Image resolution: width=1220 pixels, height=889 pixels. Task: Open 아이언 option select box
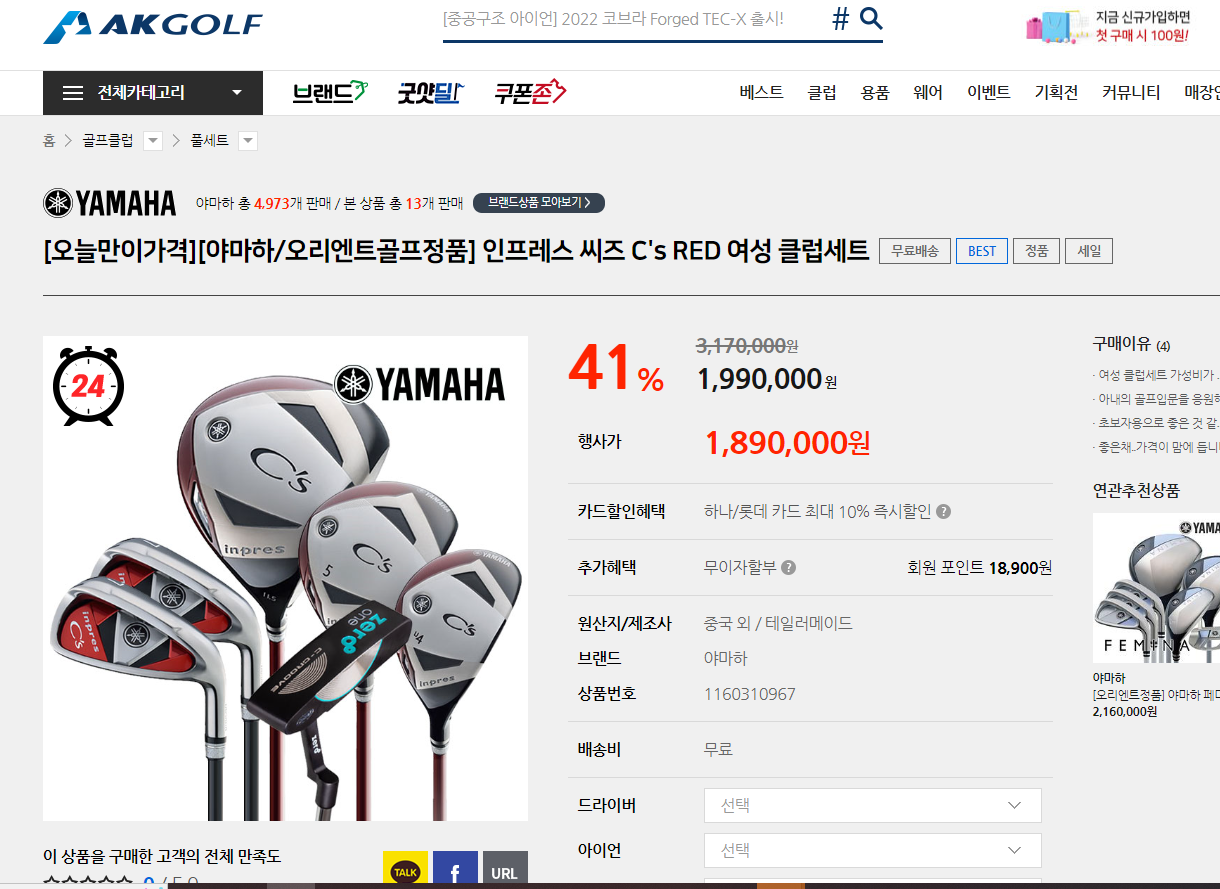(873, 850)
